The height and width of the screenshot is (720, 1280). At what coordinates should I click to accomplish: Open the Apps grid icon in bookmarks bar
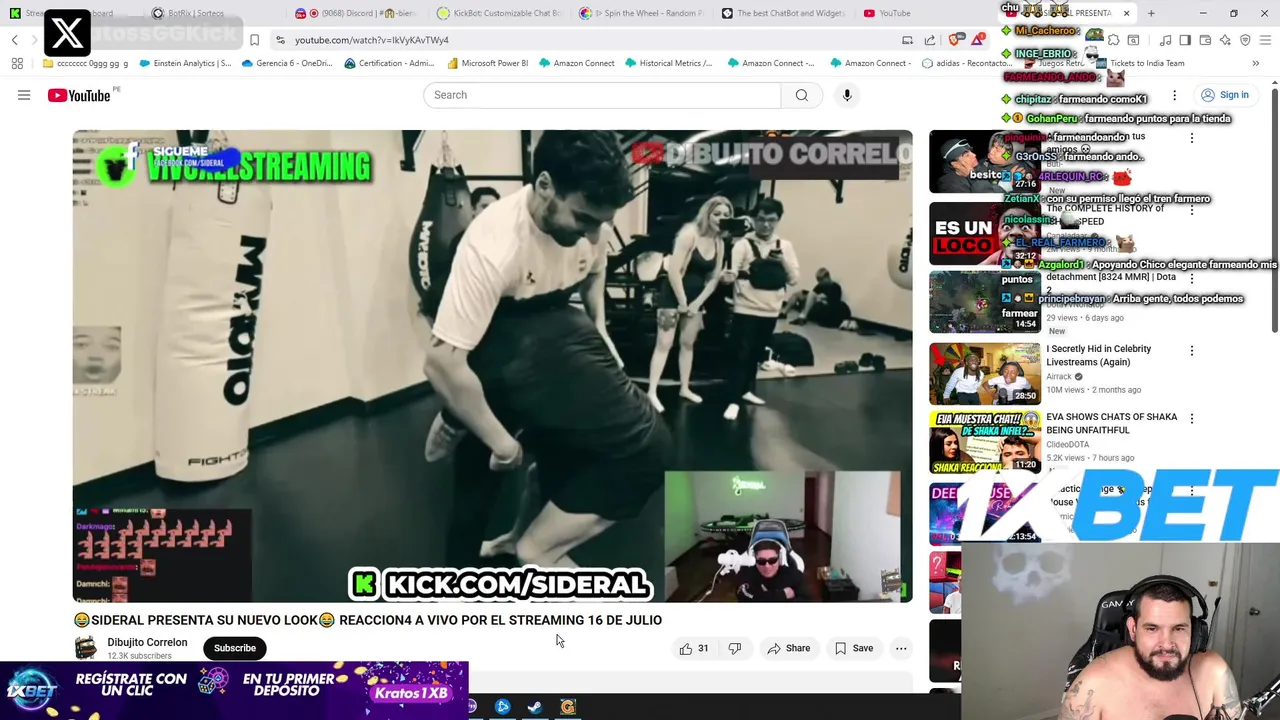(17, 63)
